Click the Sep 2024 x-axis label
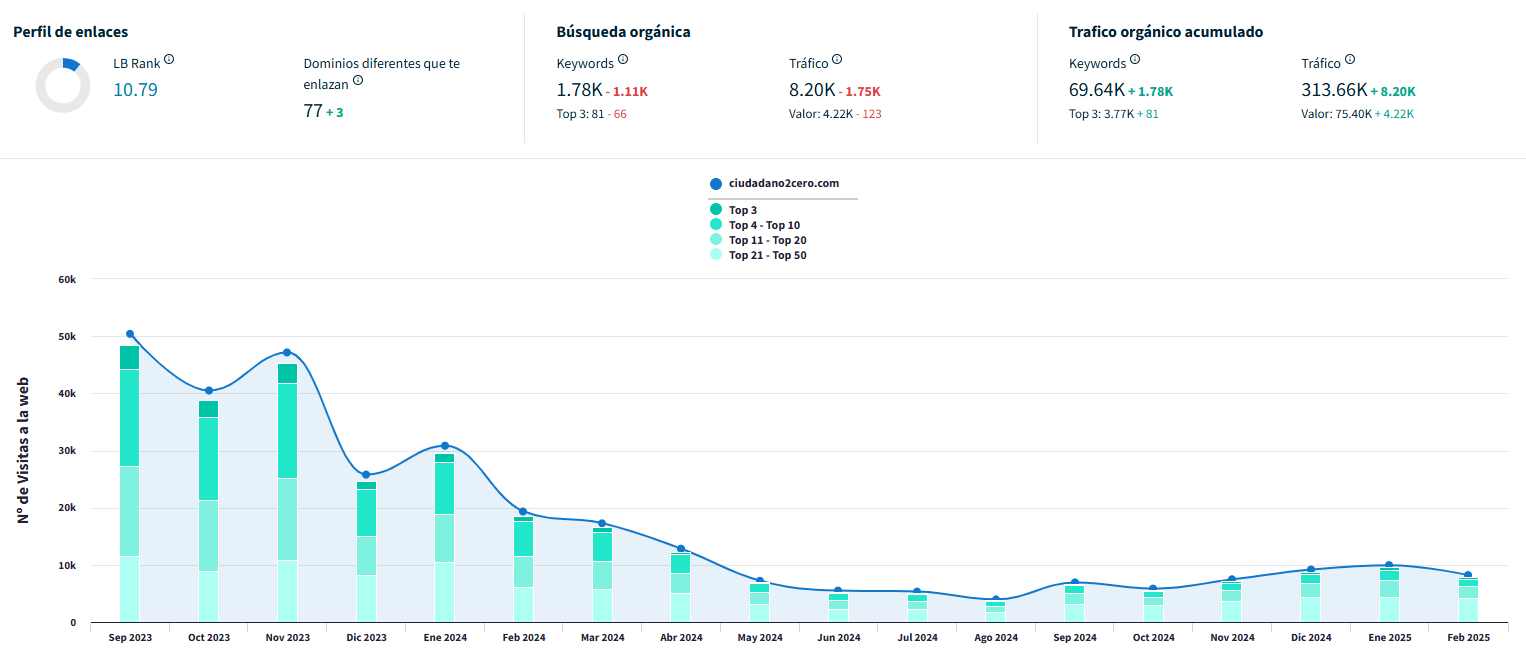The height and width of the screenshot is (657, 1526). pyautogui.click(x=1074, y=638)
